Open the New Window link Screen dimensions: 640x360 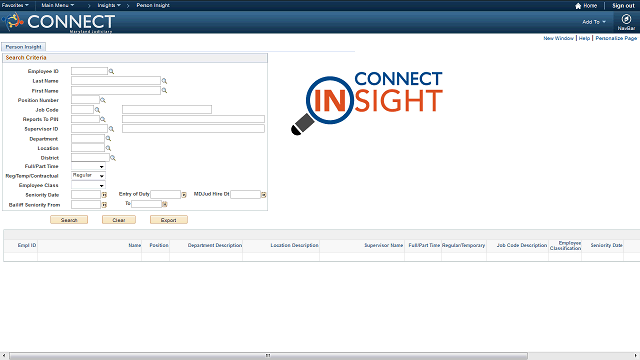point(558,38)
